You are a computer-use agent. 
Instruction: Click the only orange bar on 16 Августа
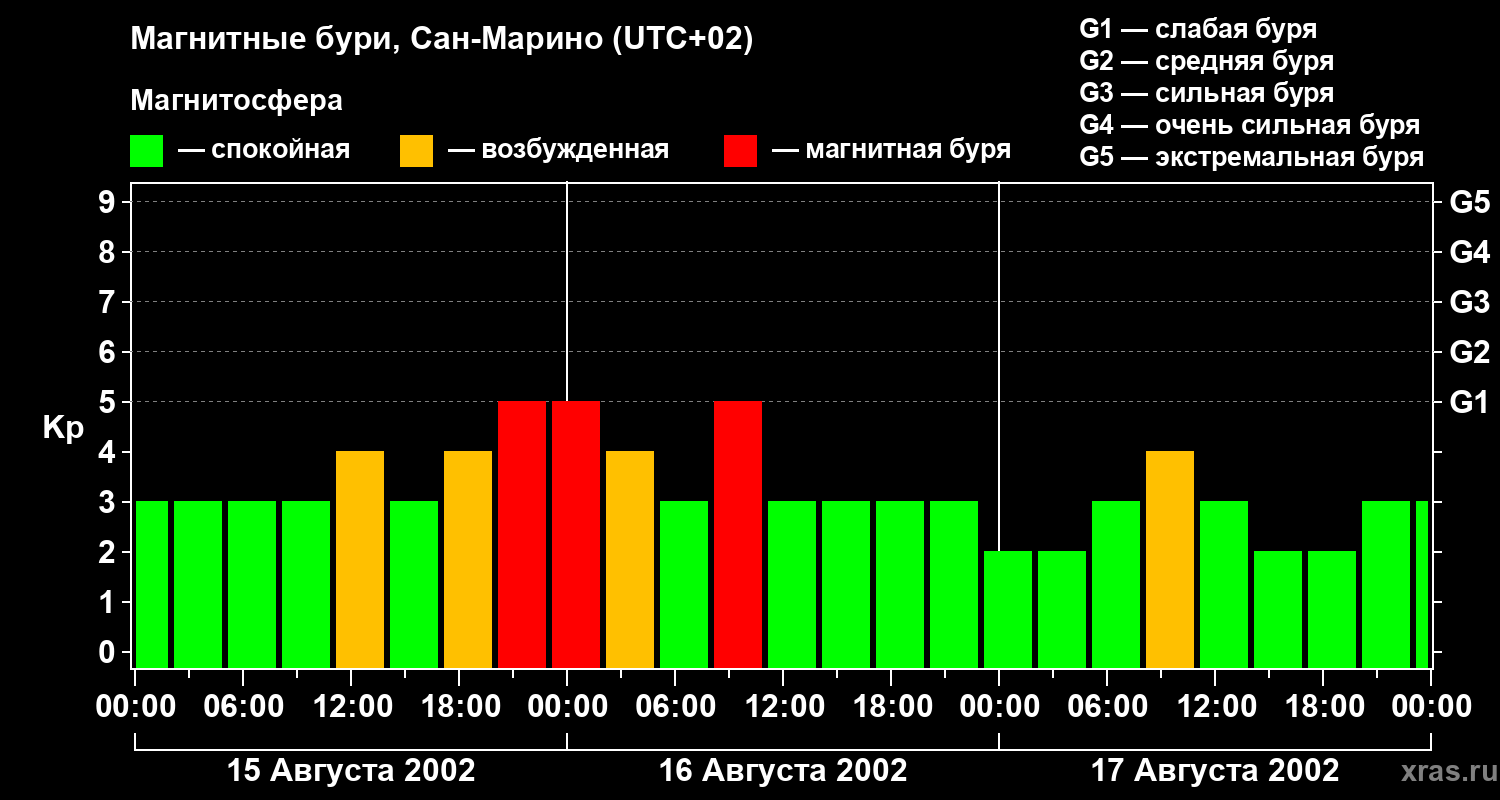(630, 560)
